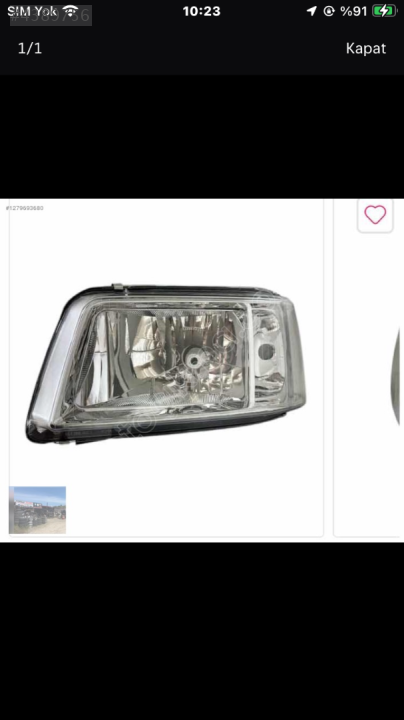The height and width of the screenshot is (720, 404).
Task: Select the listing number #1279693680
Action: [24, 208]
